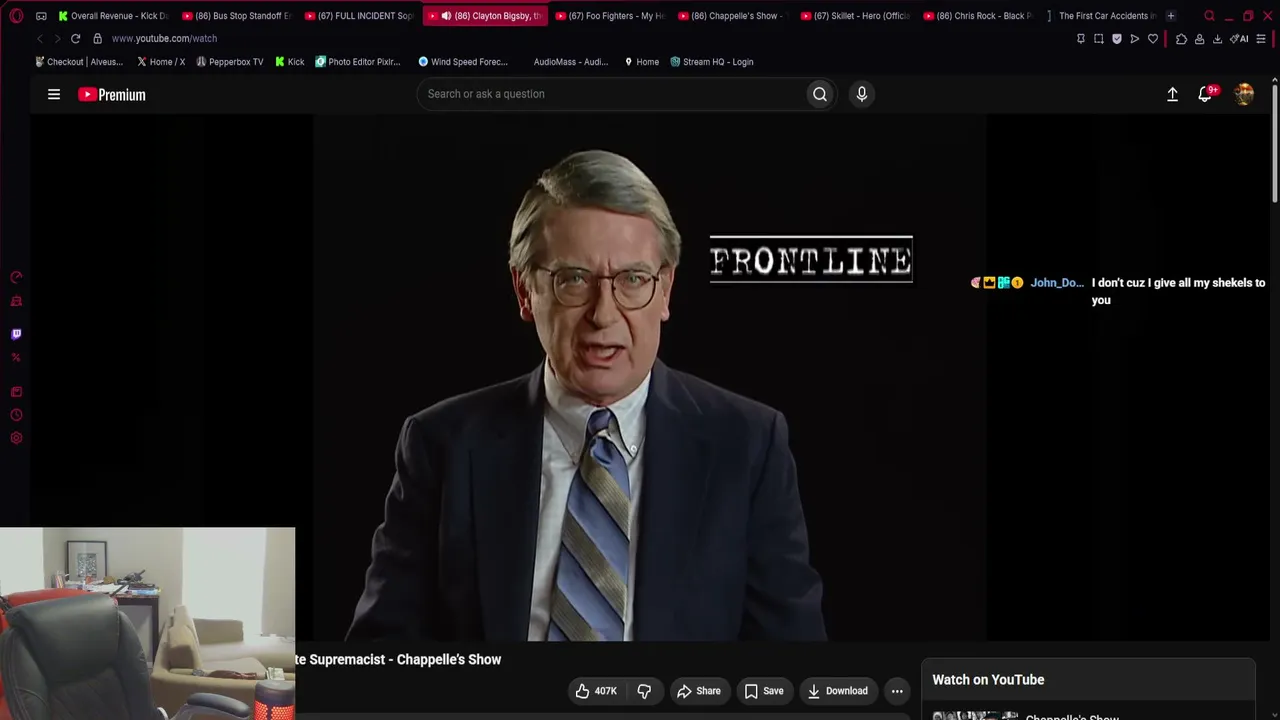Open Easy Setup sliders icon
Image resolution: width=1280 pixels, height=720 pixels.
coord(1261,39)
